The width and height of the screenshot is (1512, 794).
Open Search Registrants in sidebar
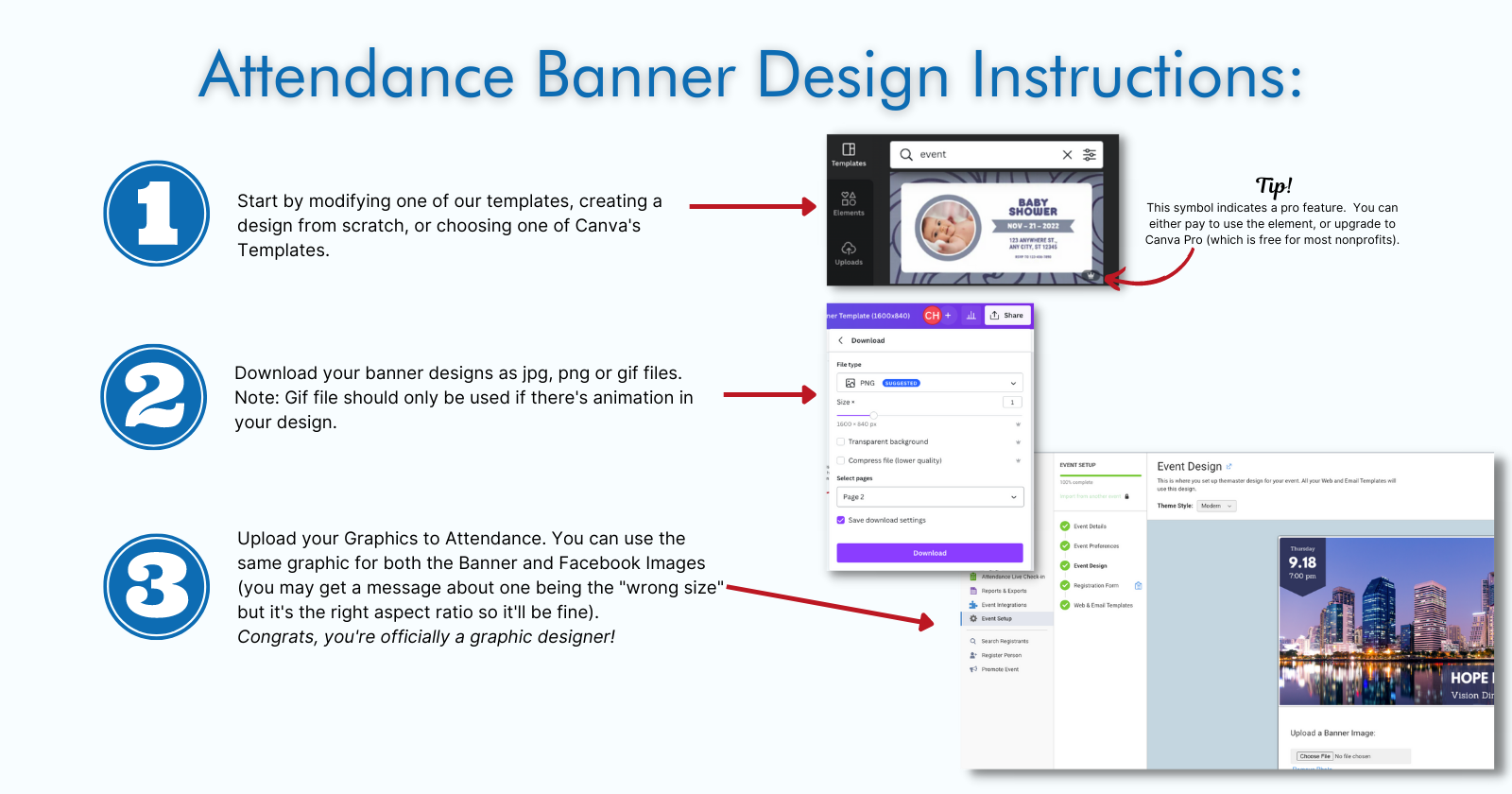(x=1006, y=641)
